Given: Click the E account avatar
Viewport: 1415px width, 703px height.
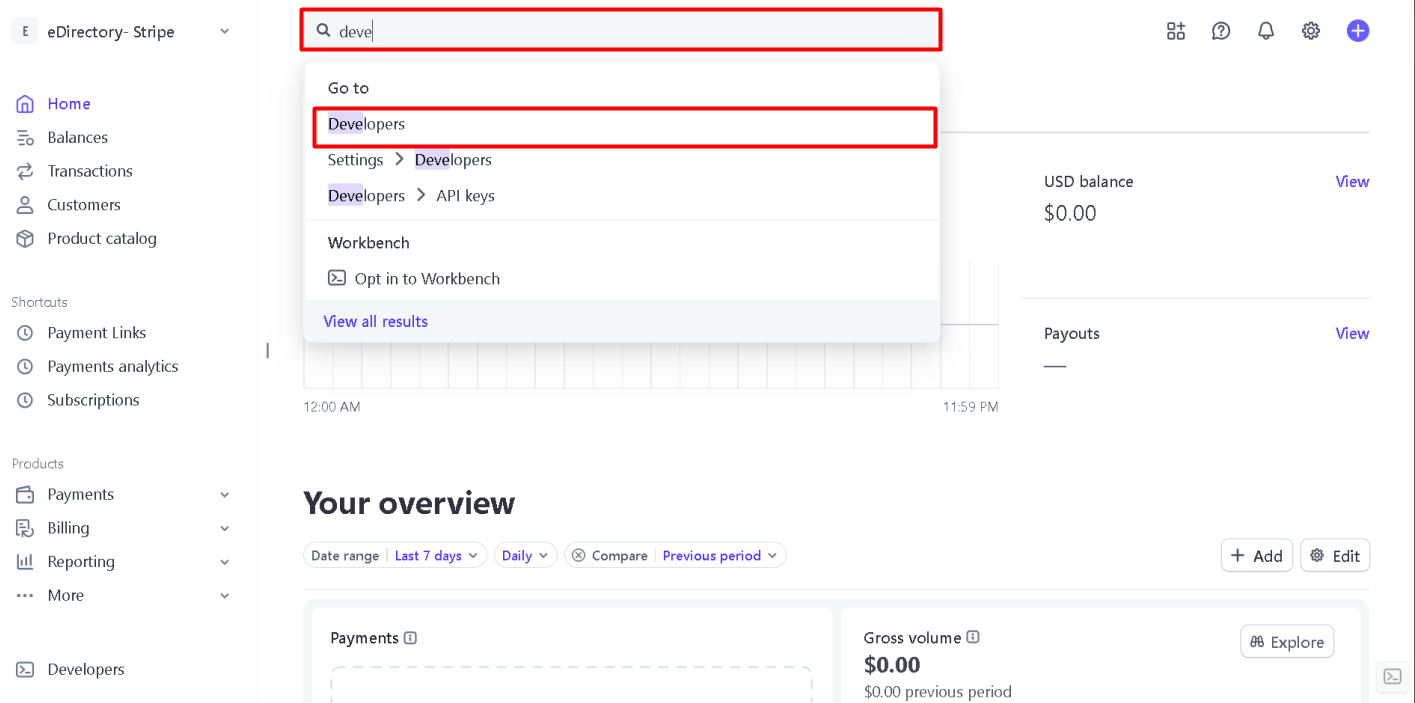Looking at the screenshot, I should (24, 31).
